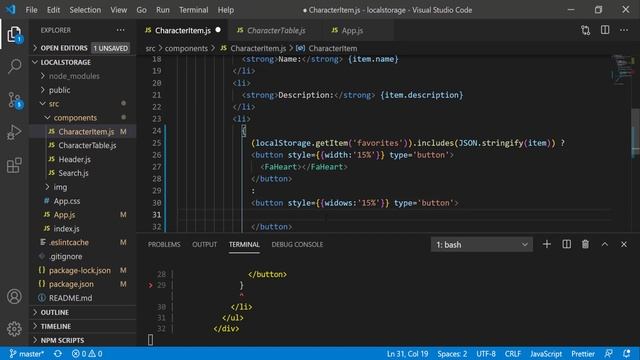Expand the NPM SCRIPTS section

[x=62, y=340]
